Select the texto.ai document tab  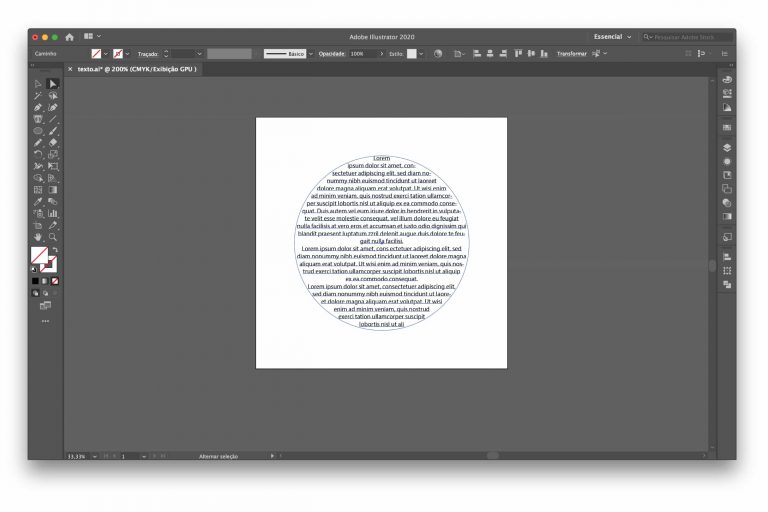[137, 69]
